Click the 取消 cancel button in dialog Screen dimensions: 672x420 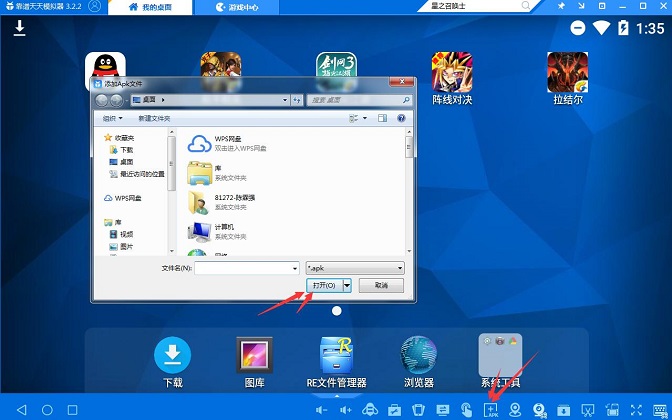381,285
